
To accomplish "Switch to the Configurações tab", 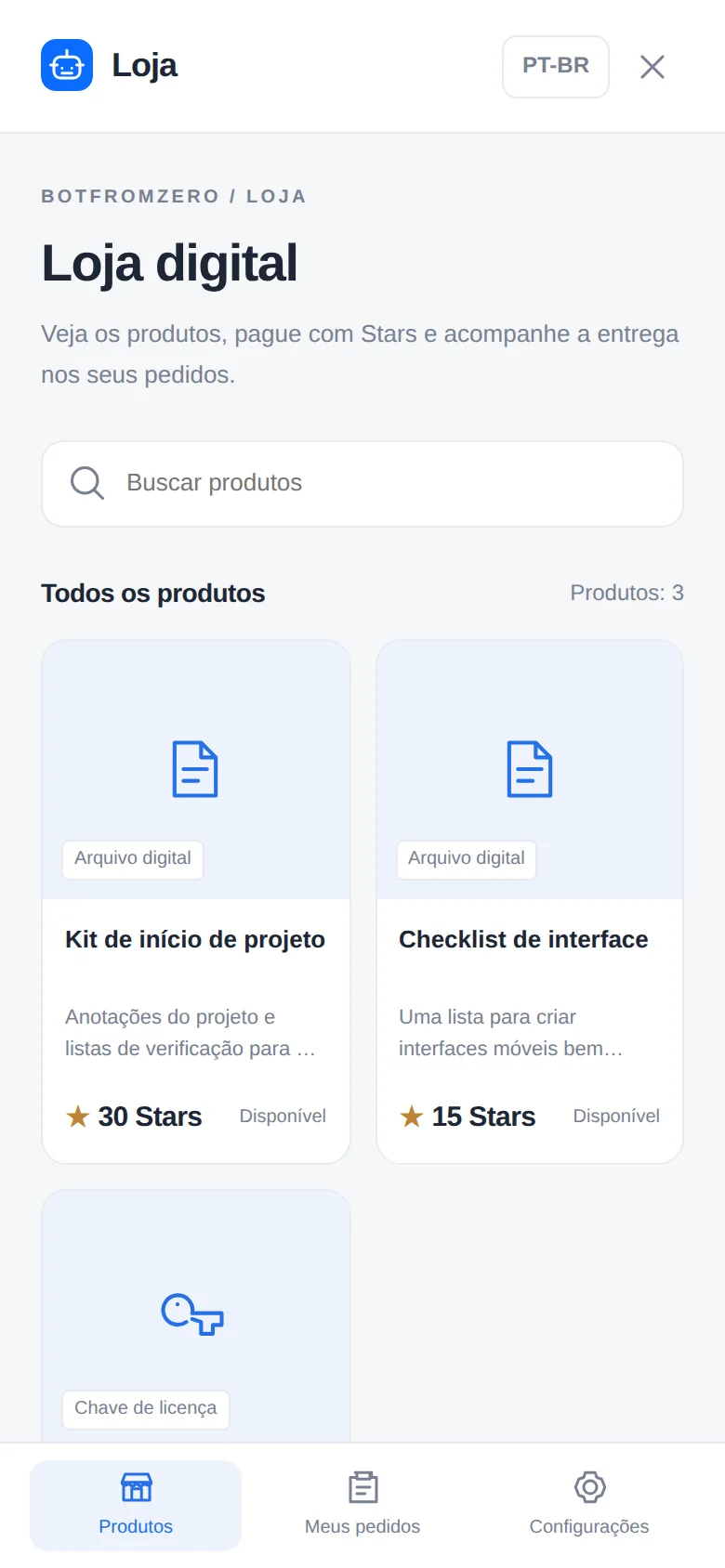I will 589,1505.
